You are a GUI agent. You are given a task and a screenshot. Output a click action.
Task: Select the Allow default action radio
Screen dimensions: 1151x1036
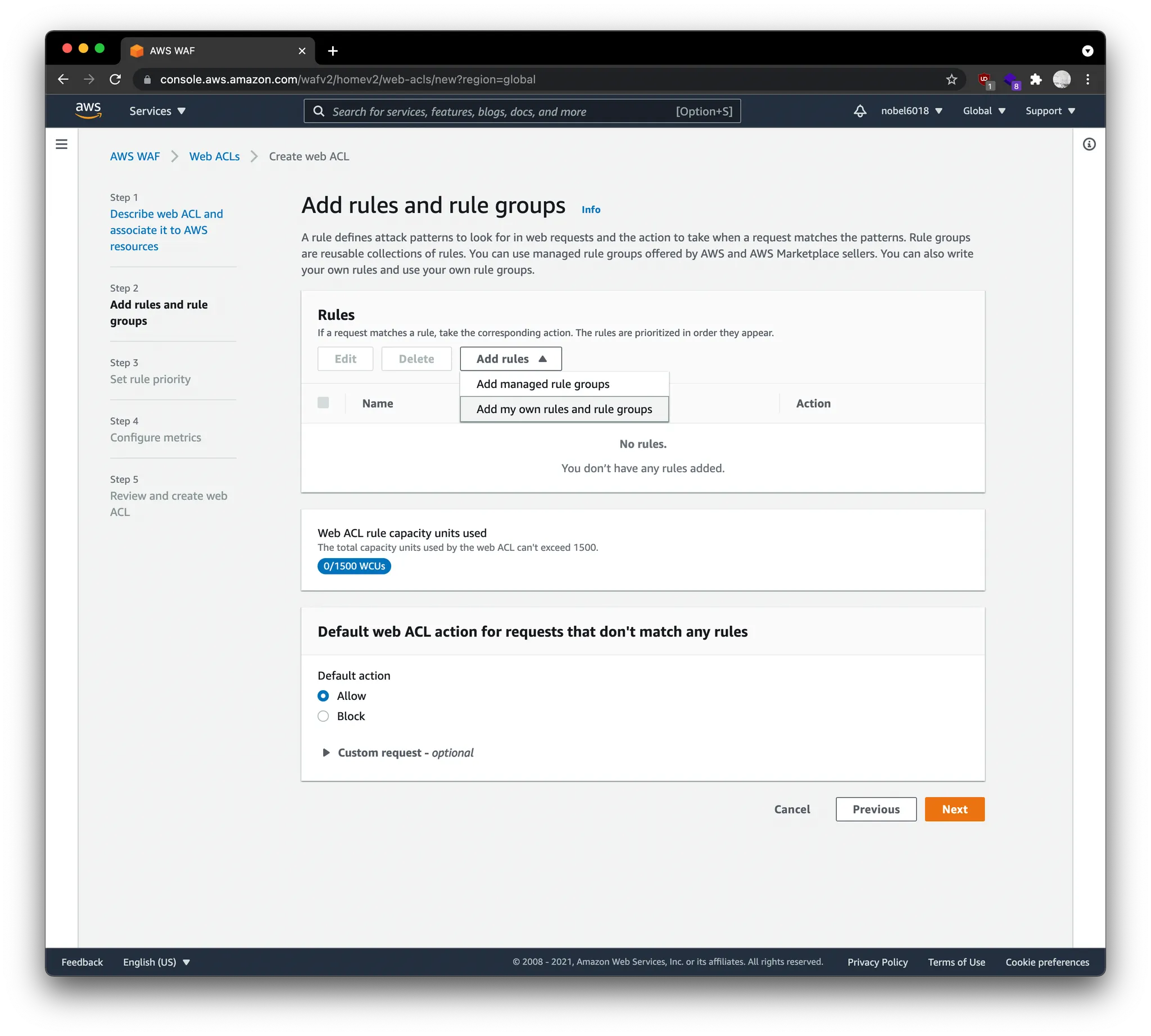[x=323, y=695]
